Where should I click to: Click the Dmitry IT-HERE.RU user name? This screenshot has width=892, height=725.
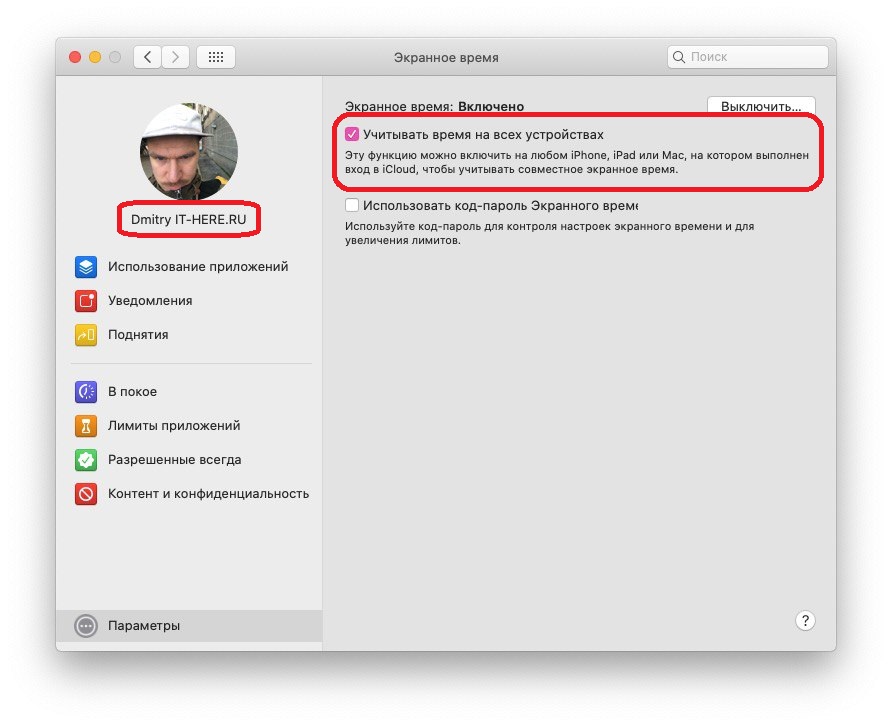pyautogui.click(x=188, y=218)
